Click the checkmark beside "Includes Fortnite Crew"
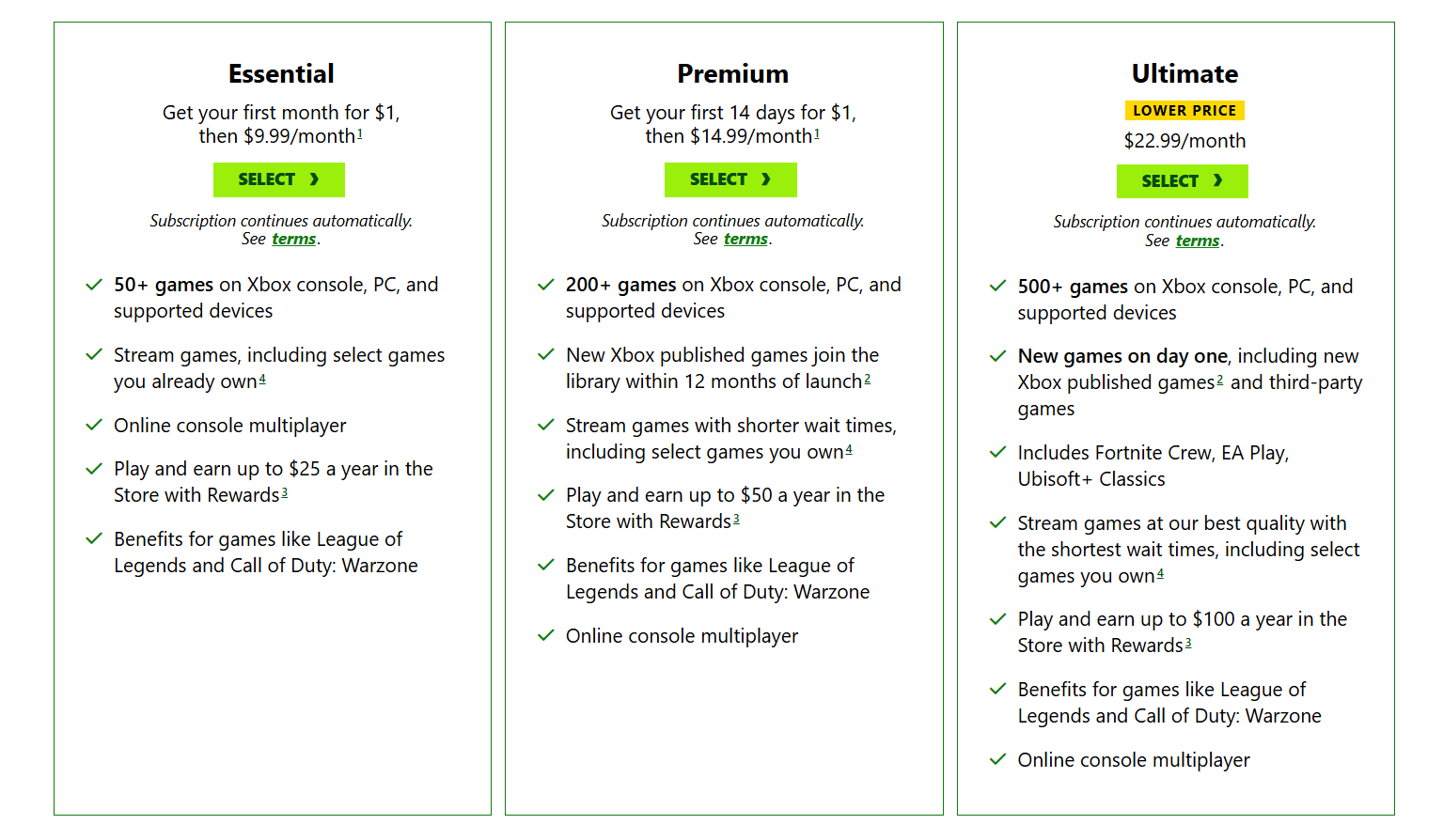1443x840 pixels. tap(997, 453)
